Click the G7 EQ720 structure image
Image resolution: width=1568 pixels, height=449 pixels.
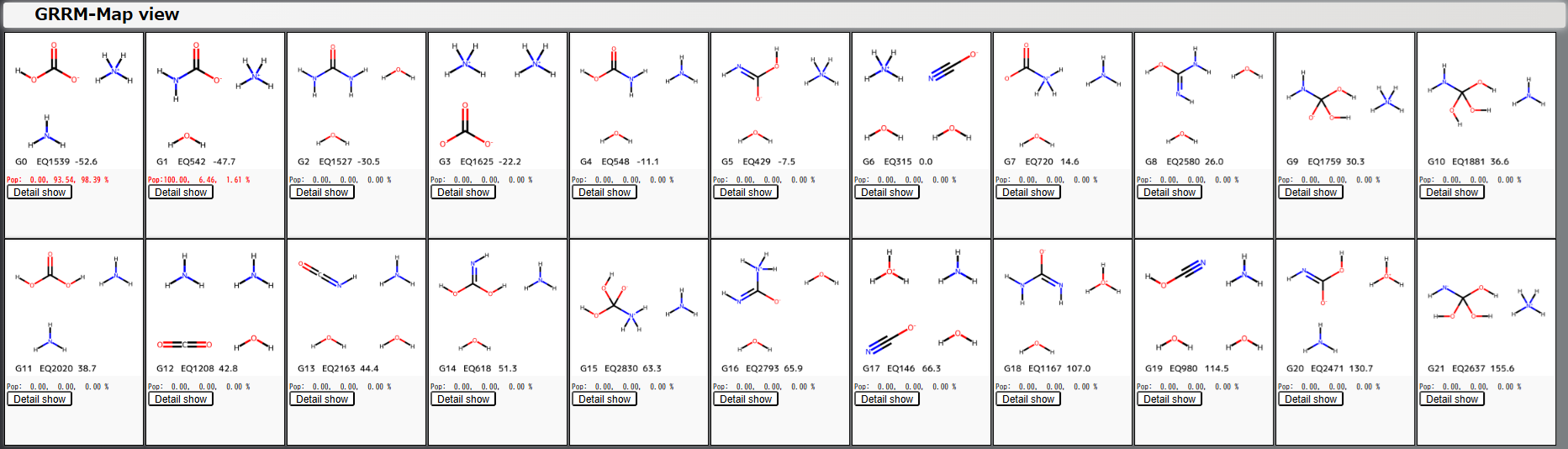[1063, 94]
